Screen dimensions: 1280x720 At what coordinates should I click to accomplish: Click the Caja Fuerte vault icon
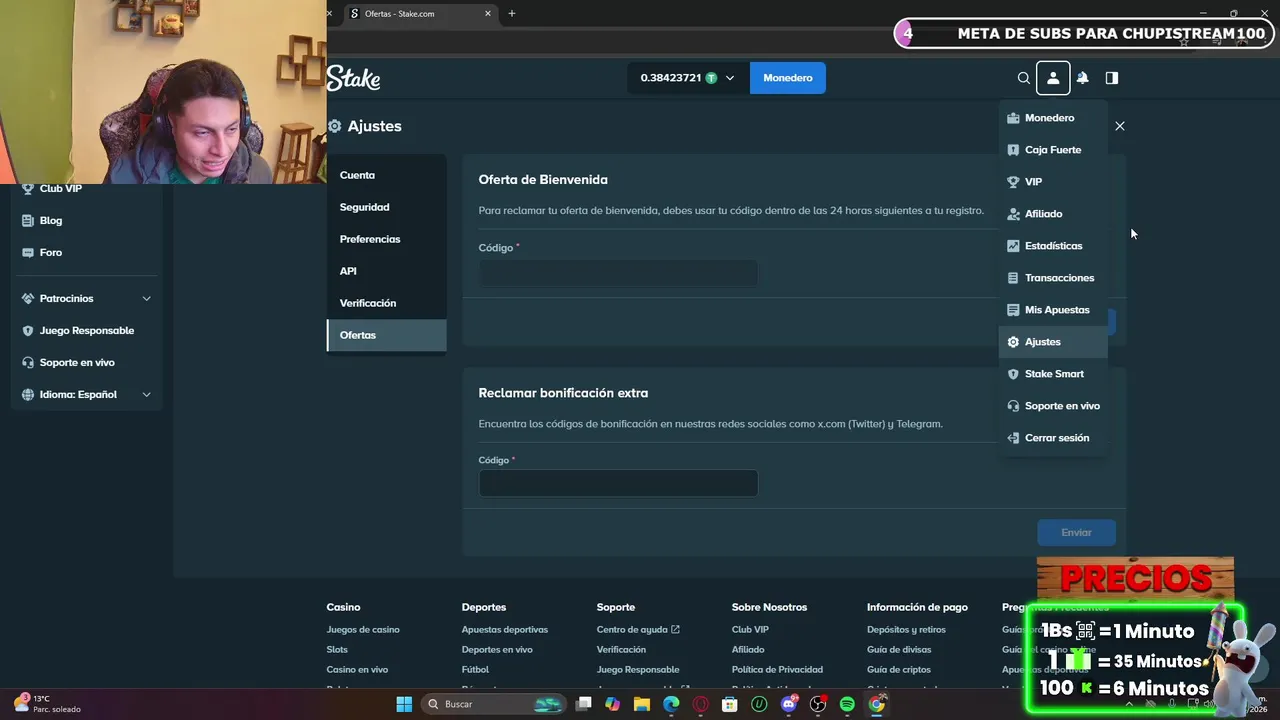tap(1013, 150)
